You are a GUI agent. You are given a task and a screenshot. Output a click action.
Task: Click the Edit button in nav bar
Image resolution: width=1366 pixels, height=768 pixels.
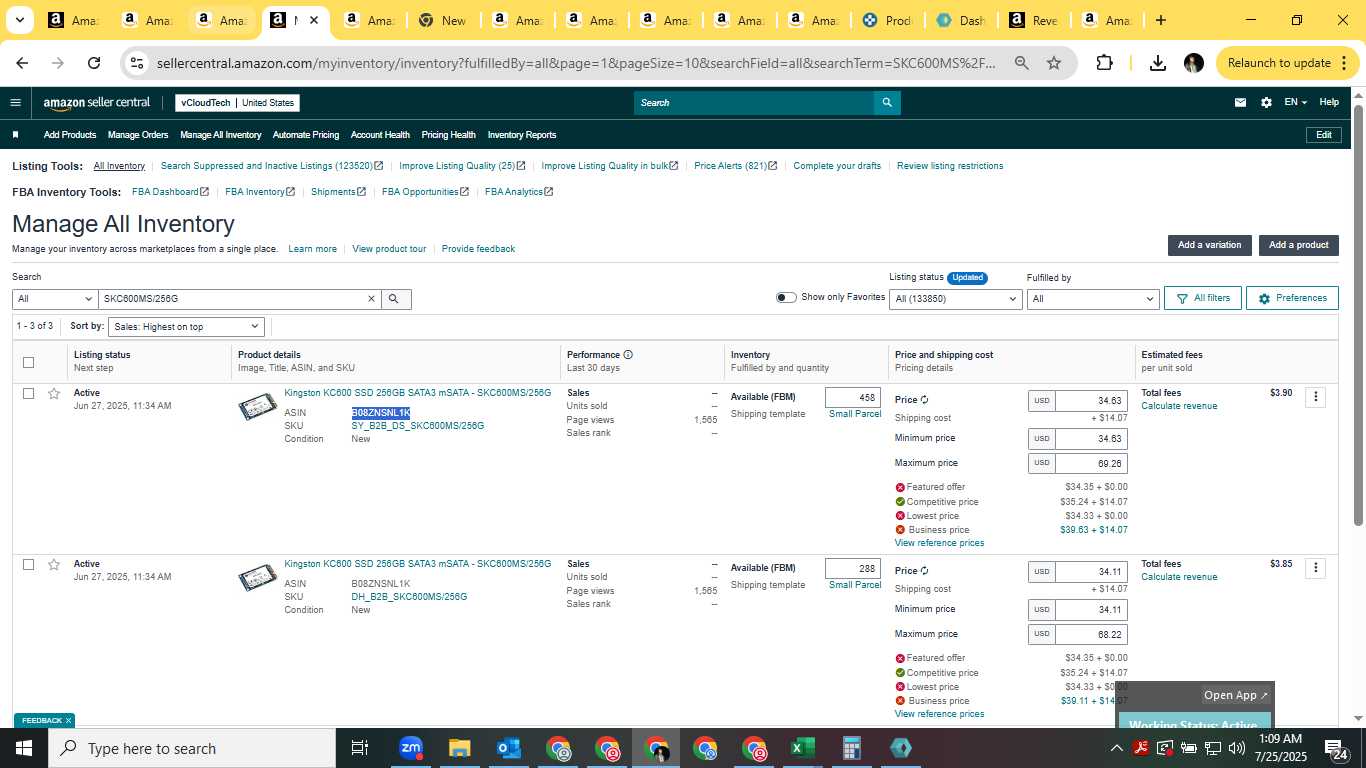[x=1323, y=135]
